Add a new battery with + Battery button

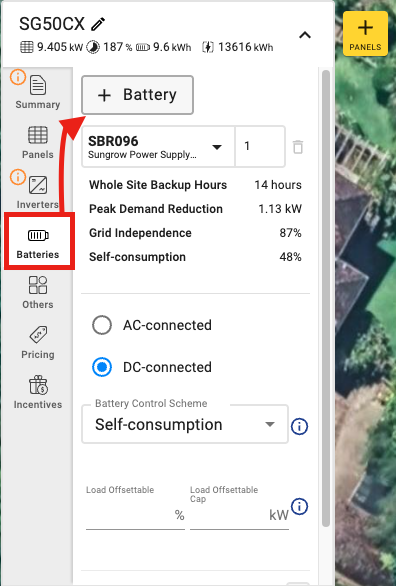click(x=137, y=95)
